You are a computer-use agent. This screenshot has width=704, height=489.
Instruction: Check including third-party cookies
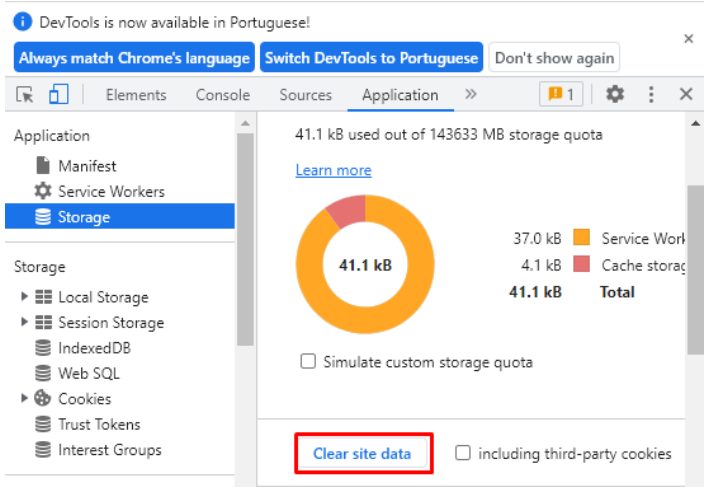[x=463, y=453]
